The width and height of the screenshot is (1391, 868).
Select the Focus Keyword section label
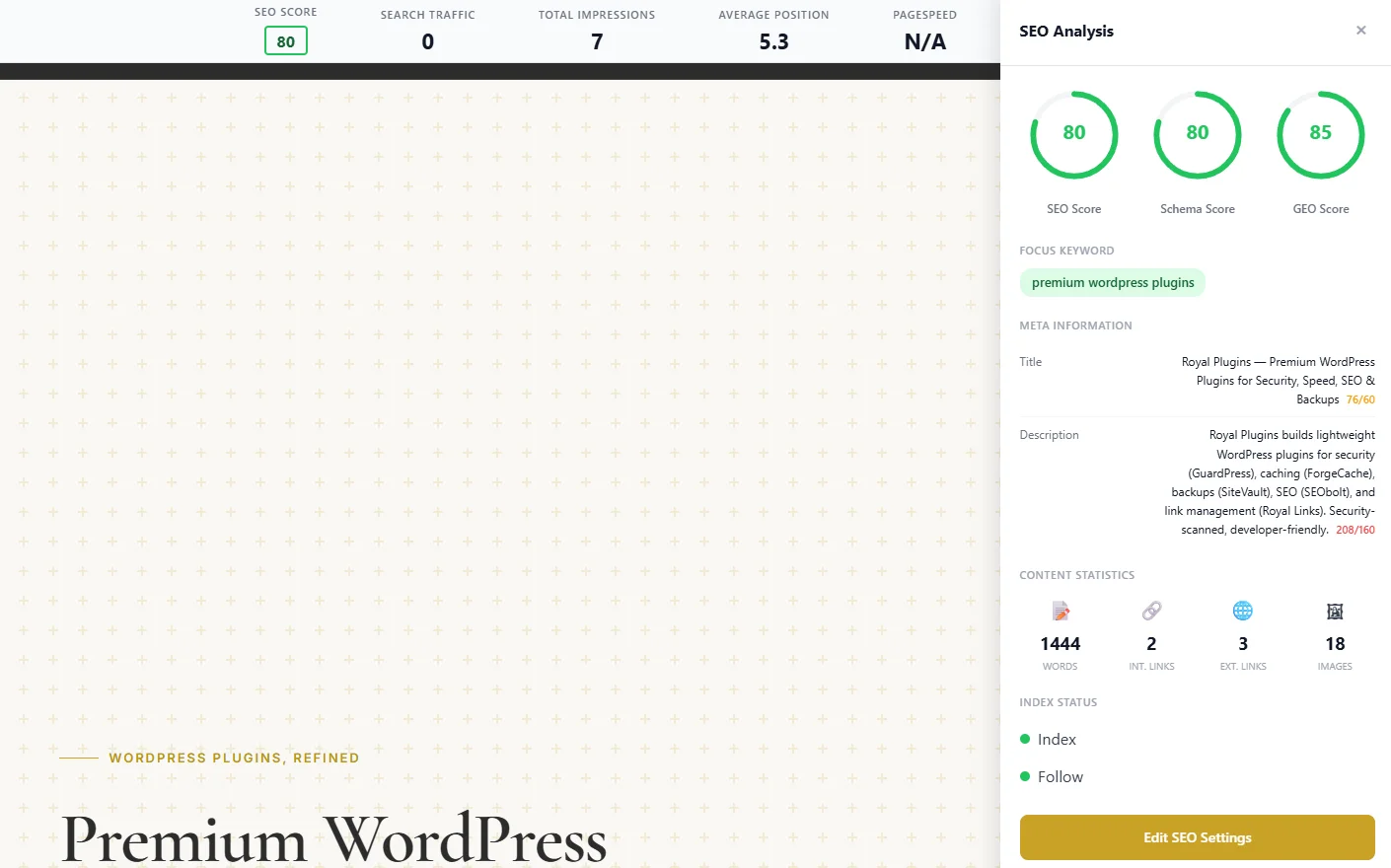pyautogui.click(x=1066, y=250)
